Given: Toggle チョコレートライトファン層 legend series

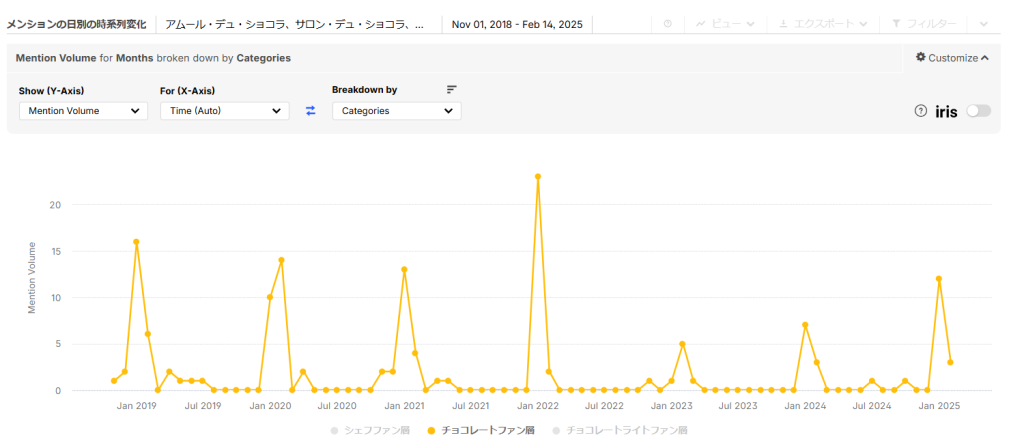Looking at the screenshot, I should [620, 430].
